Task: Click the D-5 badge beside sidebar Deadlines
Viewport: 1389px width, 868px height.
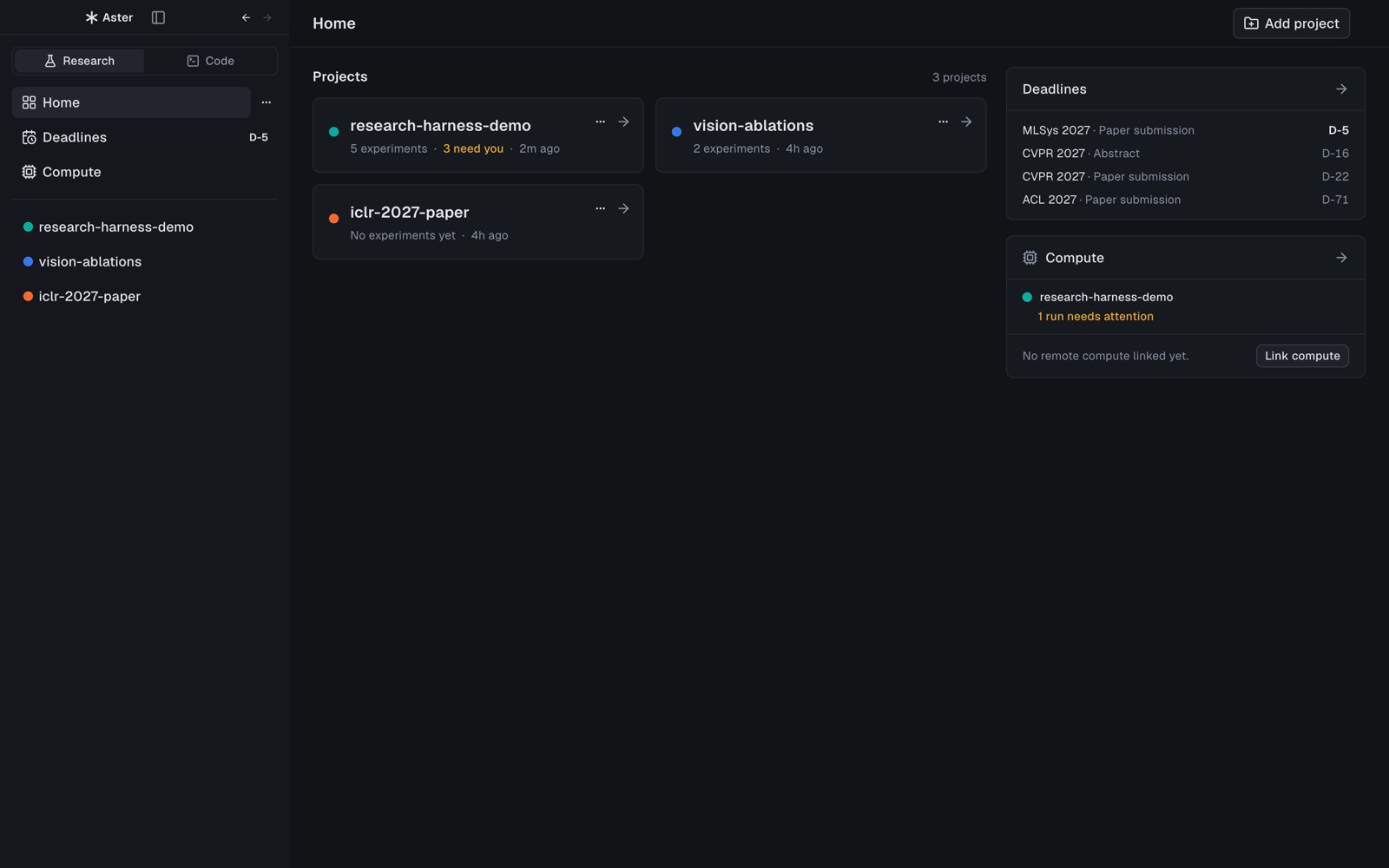Action: point(259,137)
